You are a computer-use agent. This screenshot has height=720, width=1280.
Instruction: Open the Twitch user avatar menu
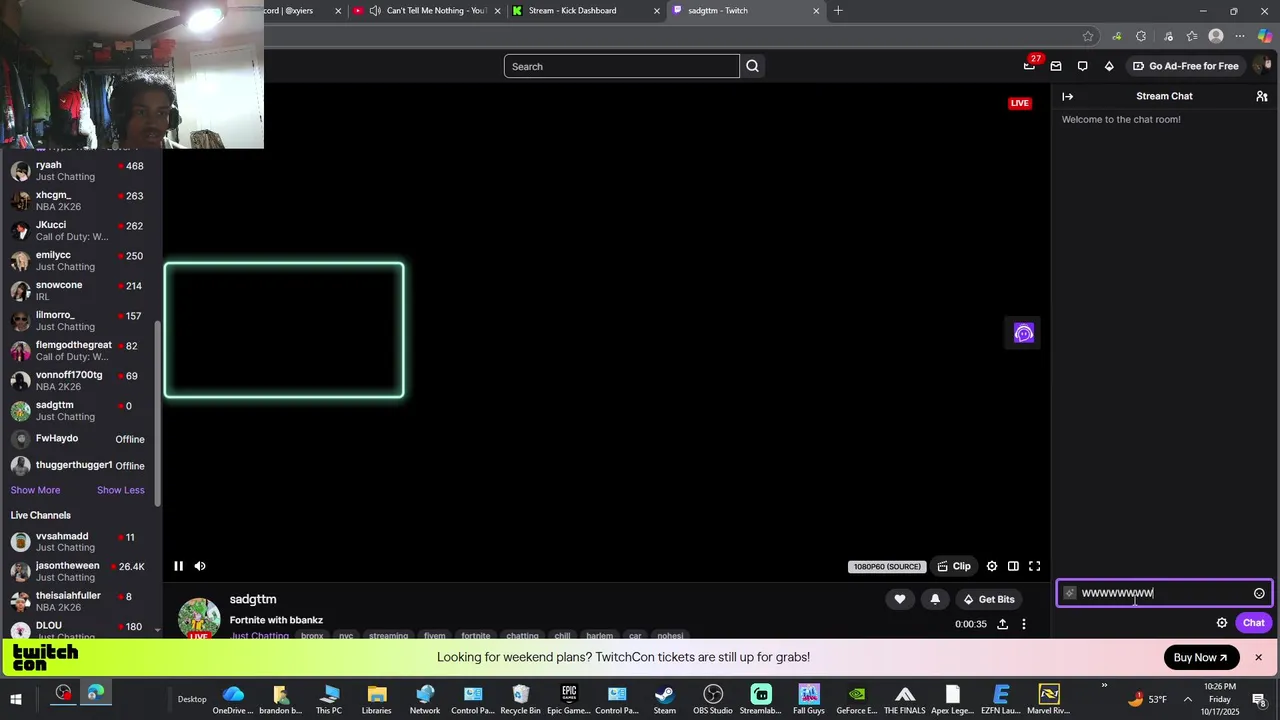click(x=1264, y=66)
